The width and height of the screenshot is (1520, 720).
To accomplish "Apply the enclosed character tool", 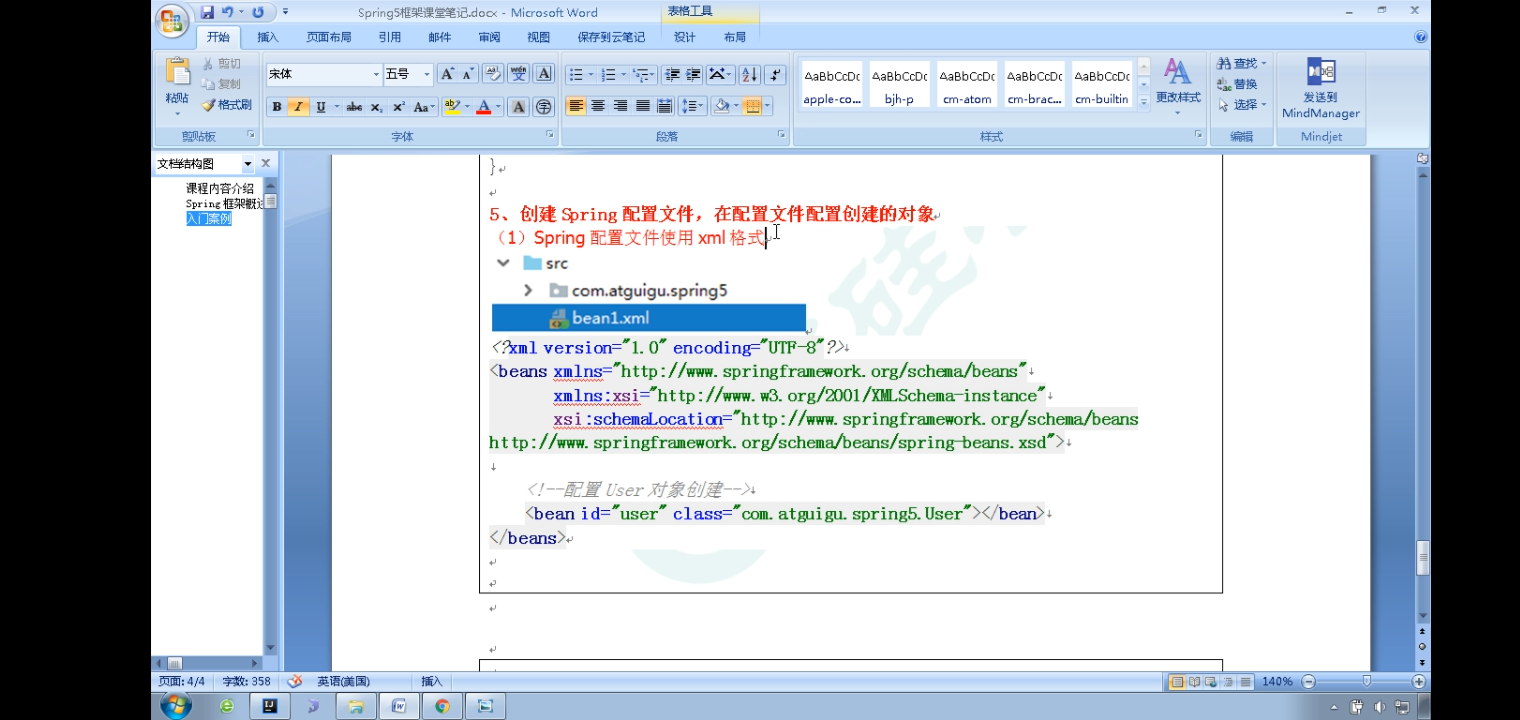I will [x=544, y=107].
